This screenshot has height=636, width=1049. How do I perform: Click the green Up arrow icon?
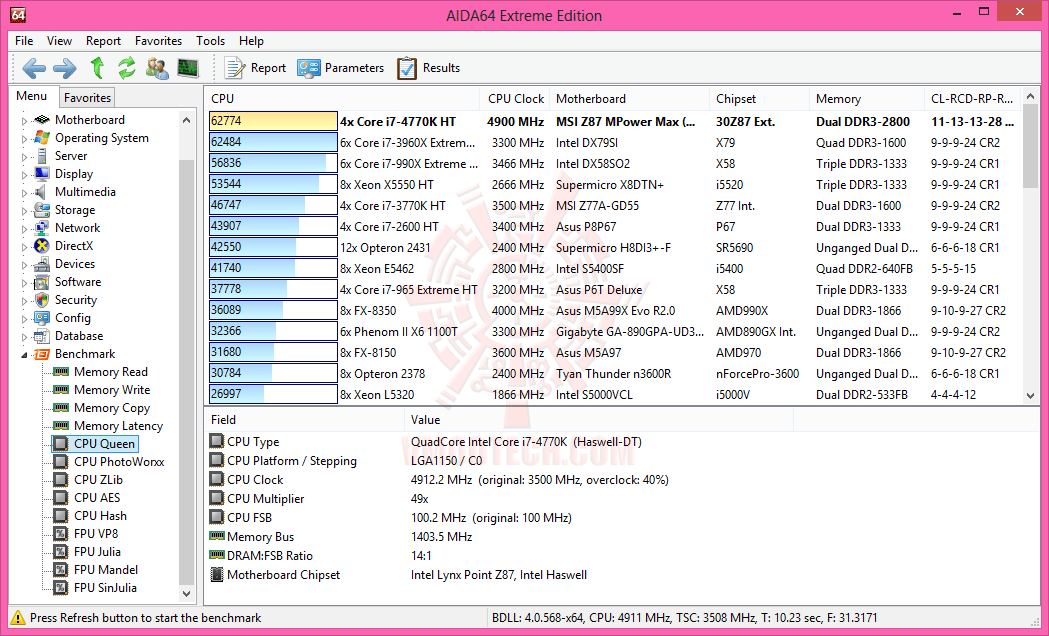pyautogui.click(x=98, y=68)
